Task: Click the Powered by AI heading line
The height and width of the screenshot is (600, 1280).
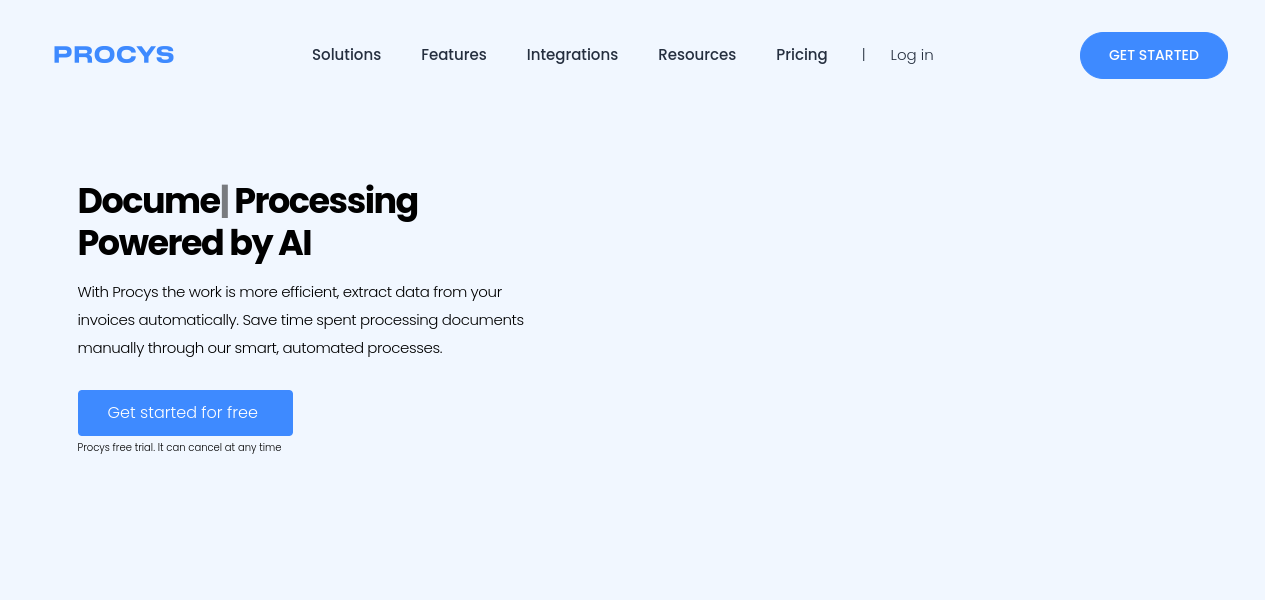Action: 194,243
